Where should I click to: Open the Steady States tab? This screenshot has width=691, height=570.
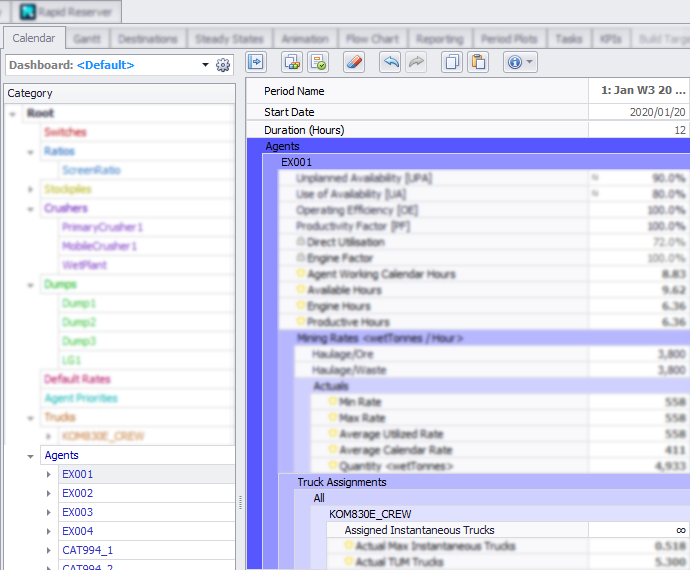pyautogui.click(x=229, y=39)
